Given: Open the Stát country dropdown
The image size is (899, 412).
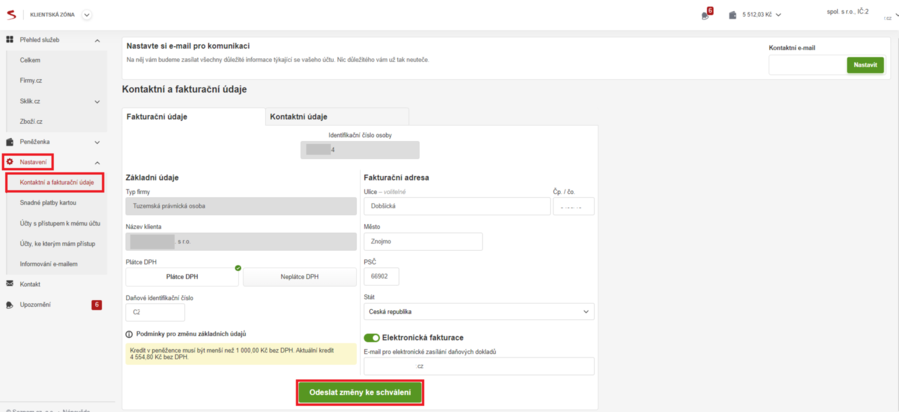Looking at the screenshot, I should click(x=480, y=312).
